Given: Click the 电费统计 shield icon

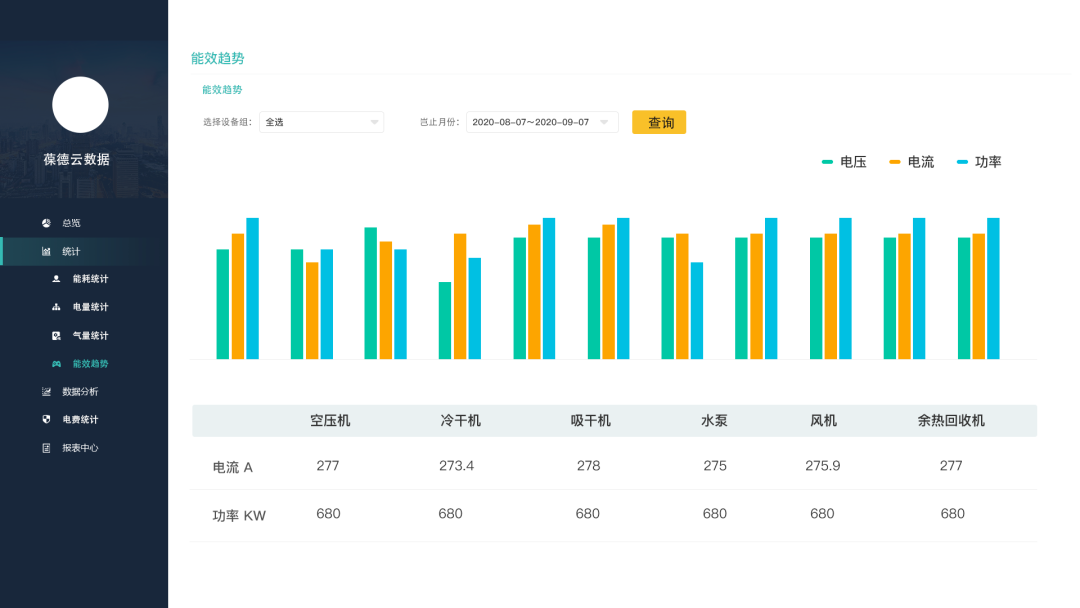Looking at the screenshot, I should click(x=46, y=420).
